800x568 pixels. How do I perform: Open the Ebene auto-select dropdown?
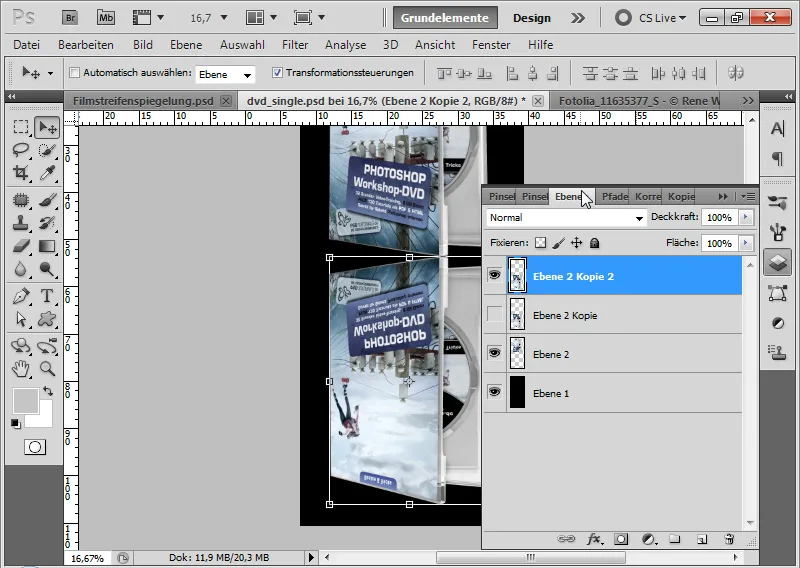(x=225, y=75)
